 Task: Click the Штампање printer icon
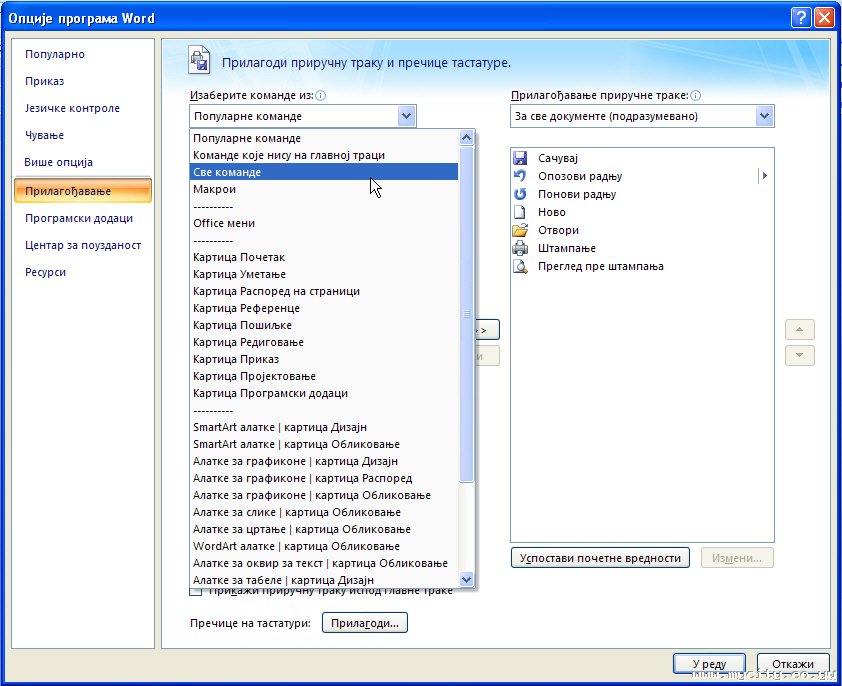pos(520,248)
